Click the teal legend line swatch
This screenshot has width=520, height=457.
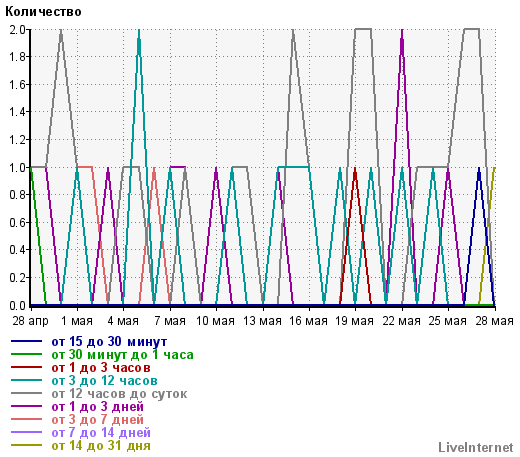(x=26, y=380)
